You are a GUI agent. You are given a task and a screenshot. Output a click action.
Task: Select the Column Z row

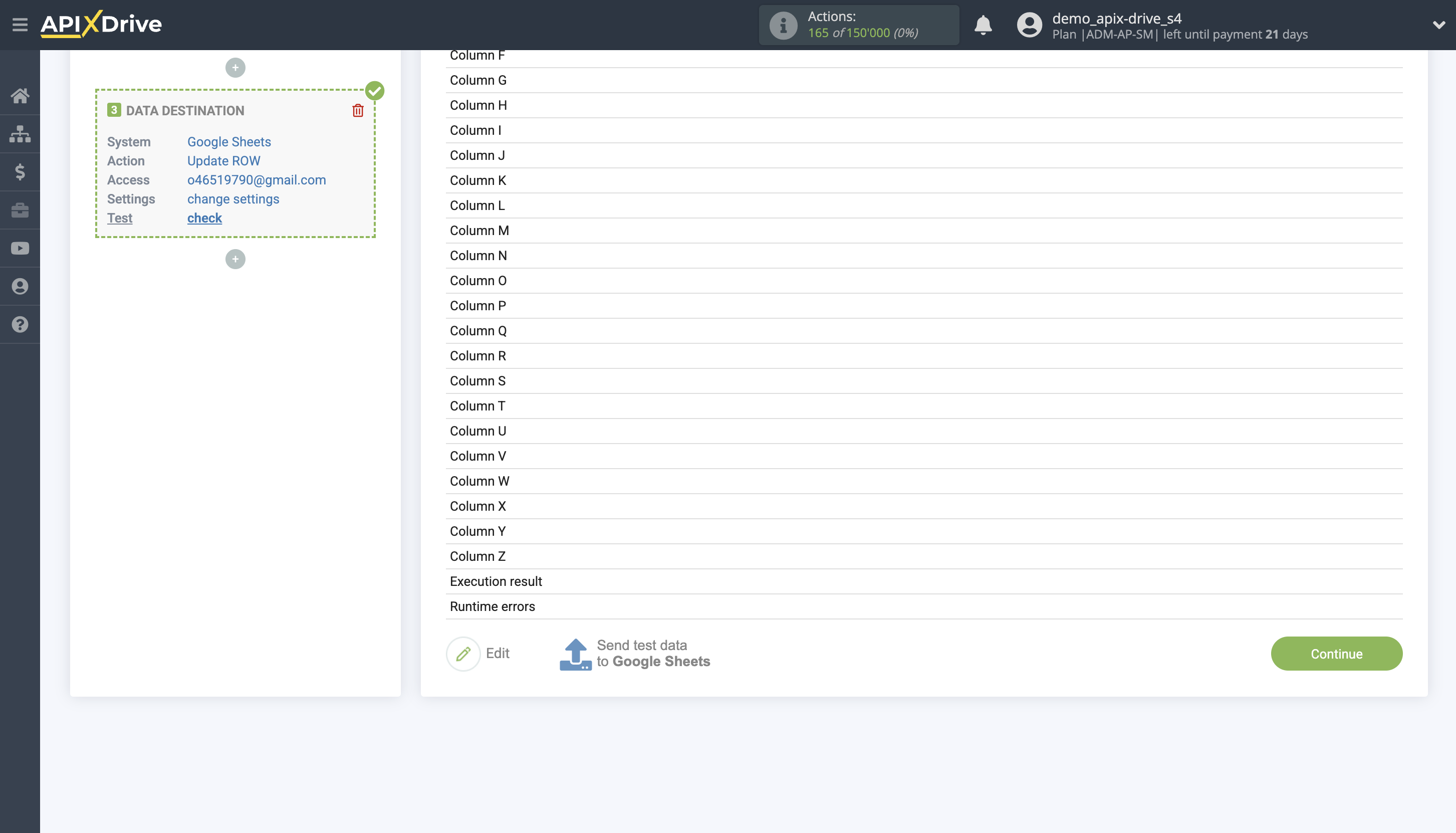[x=924, y=557]
